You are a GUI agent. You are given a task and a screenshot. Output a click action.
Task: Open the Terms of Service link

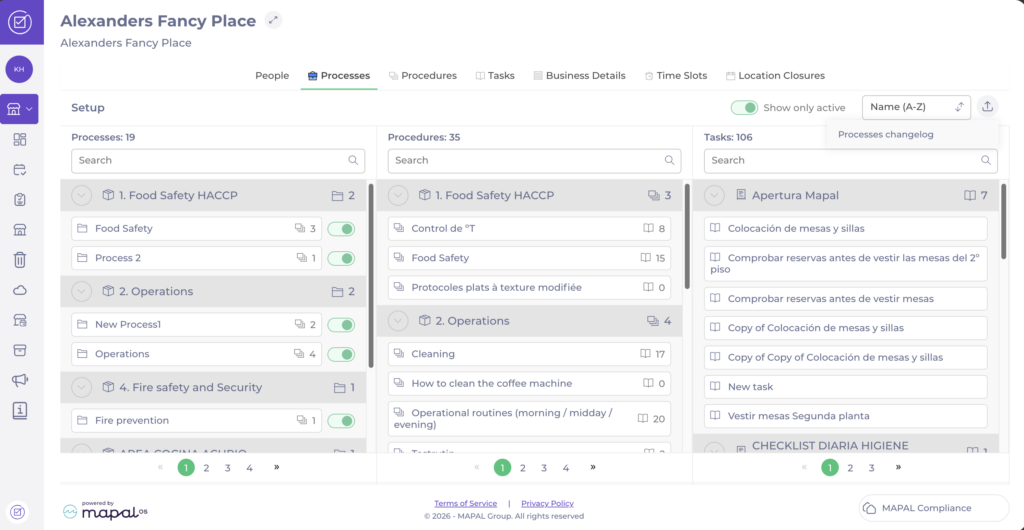[x=466, y=503]
